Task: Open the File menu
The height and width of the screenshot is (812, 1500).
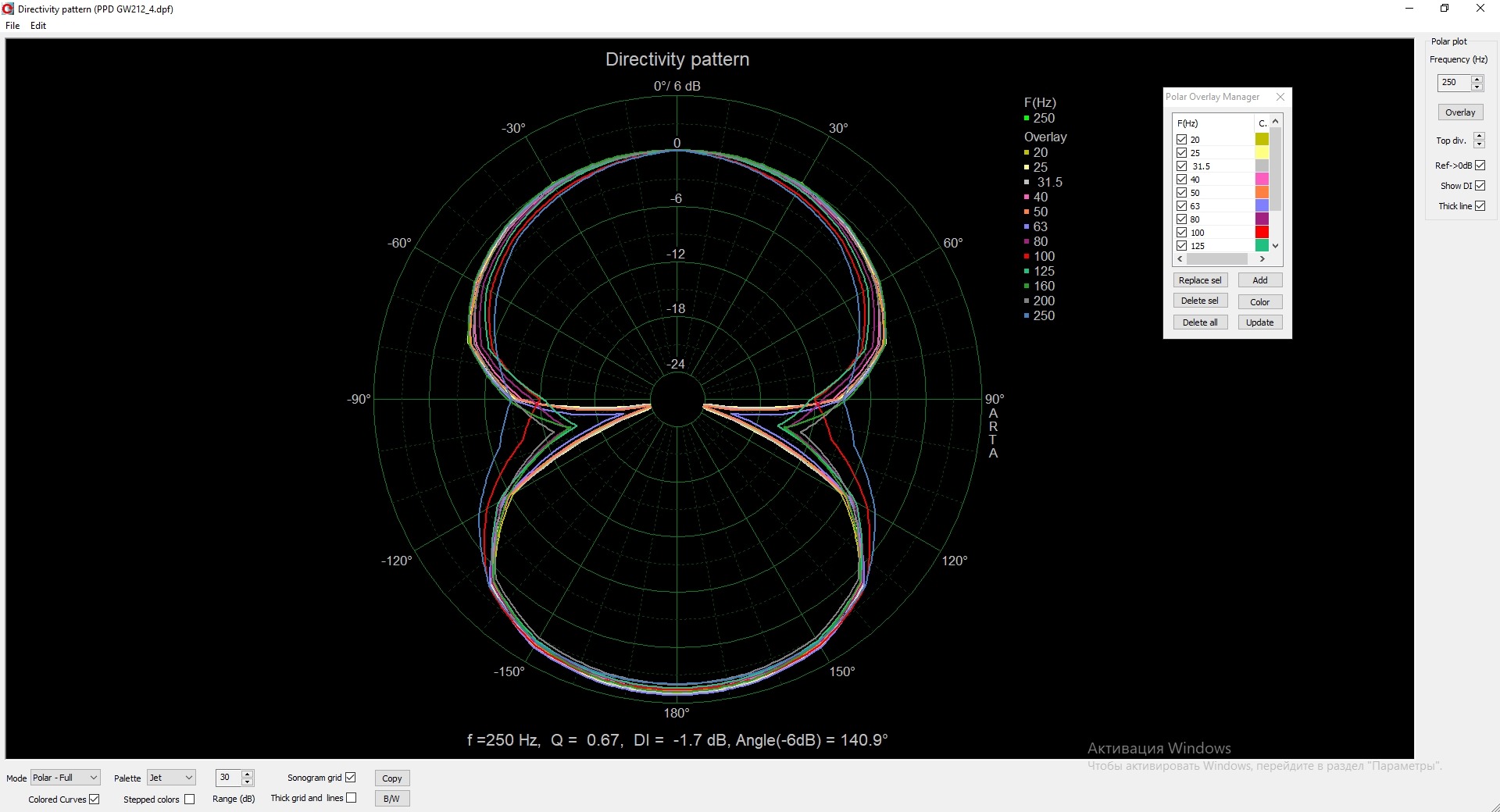Action: coord(12,26)
